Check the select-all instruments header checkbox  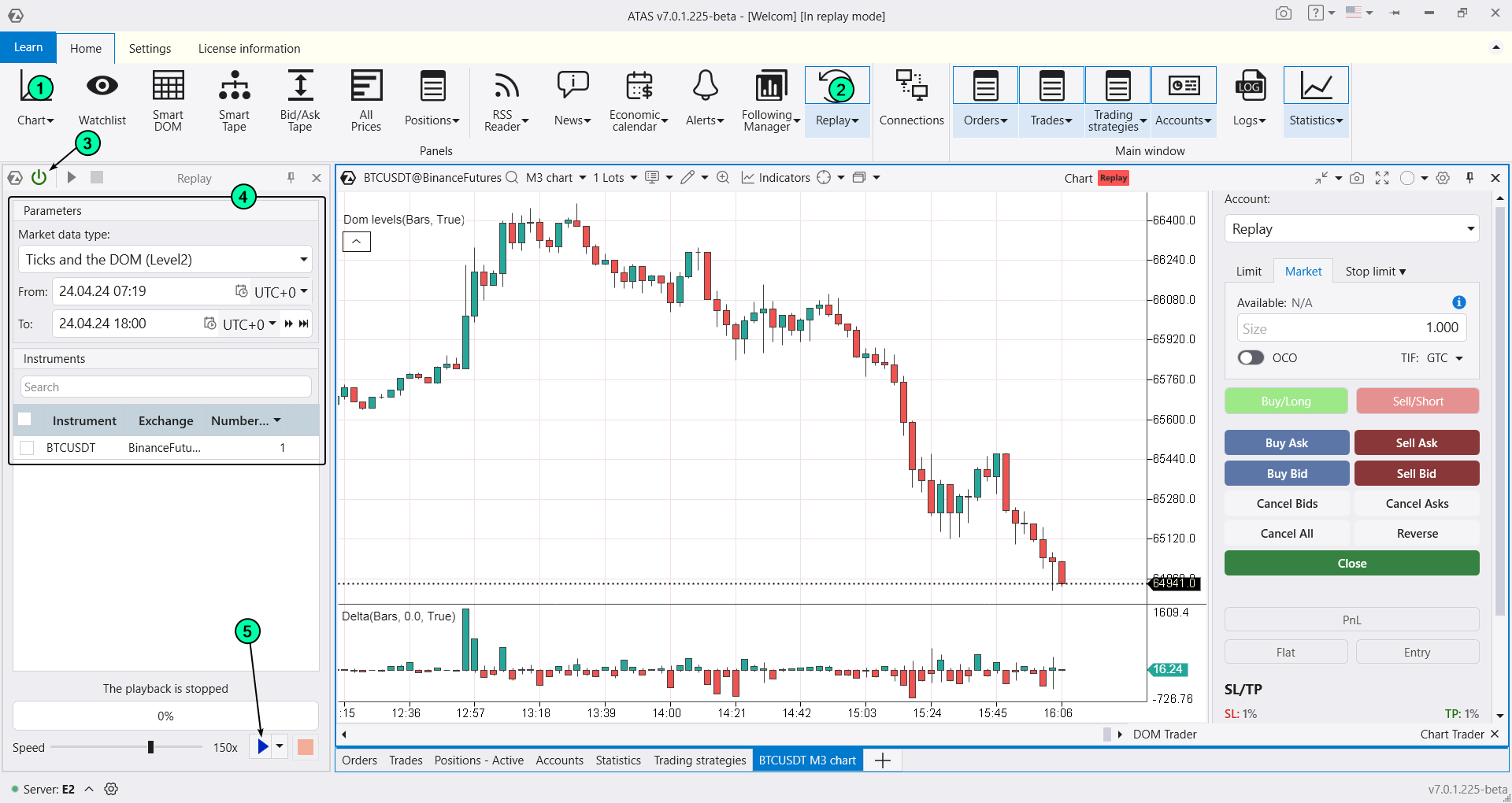(x=25, y=420)
